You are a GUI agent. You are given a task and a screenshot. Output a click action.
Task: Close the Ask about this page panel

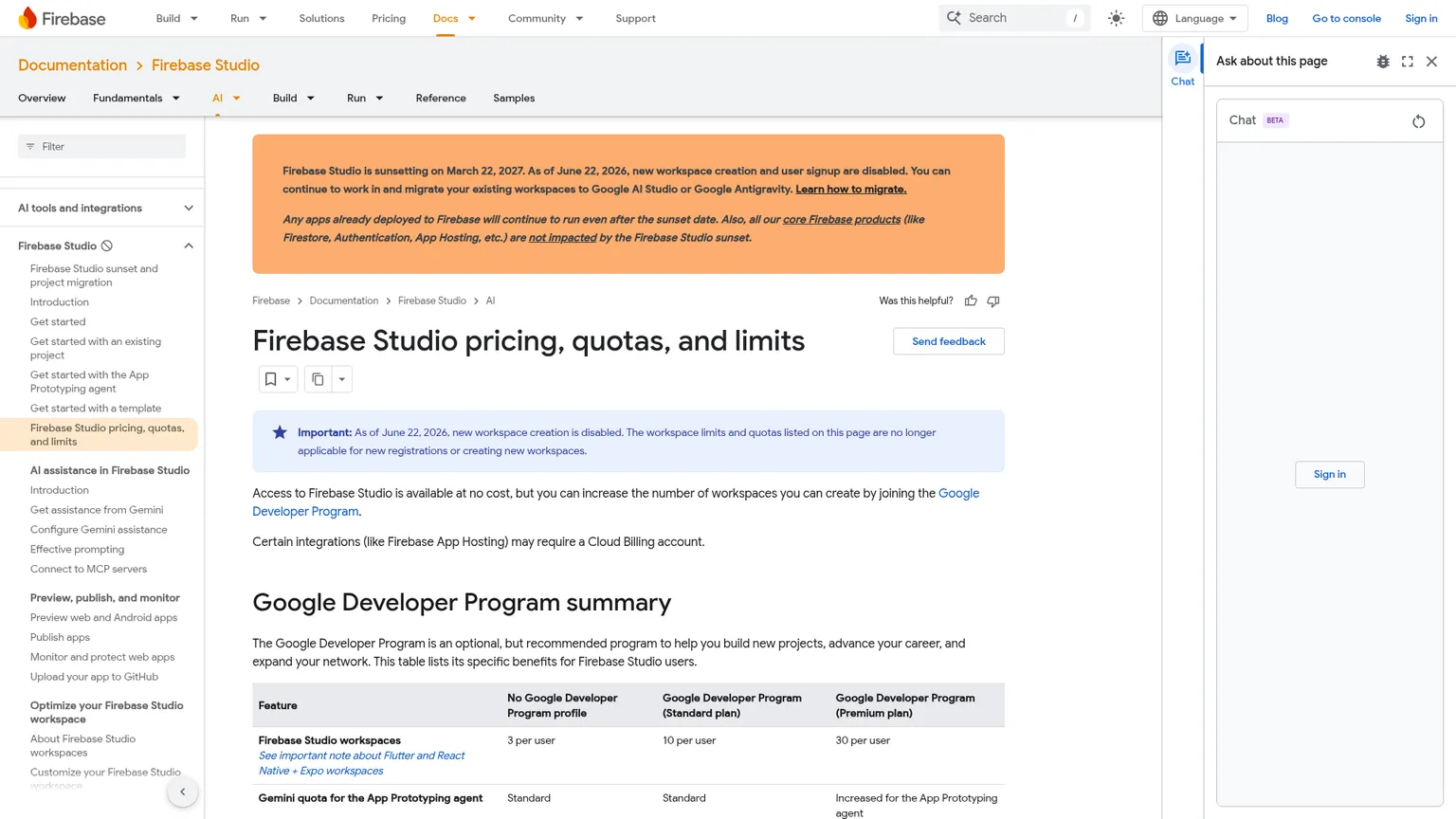(1431, 62)
